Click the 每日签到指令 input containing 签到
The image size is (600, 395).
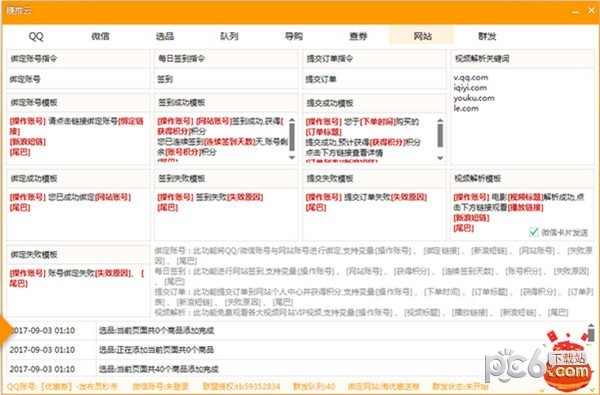[226, 79]
